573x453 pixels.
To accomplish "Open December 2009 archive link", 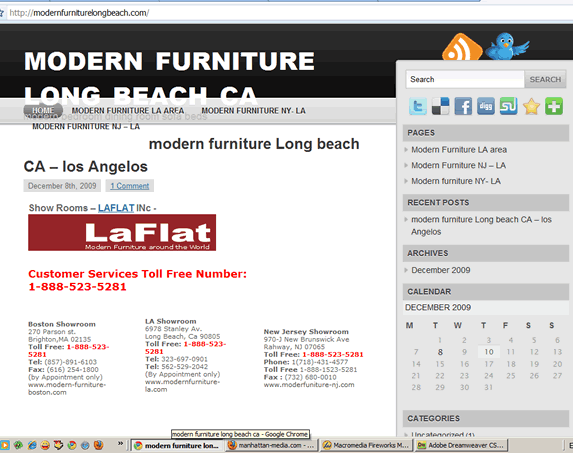I will coord(441,270).
